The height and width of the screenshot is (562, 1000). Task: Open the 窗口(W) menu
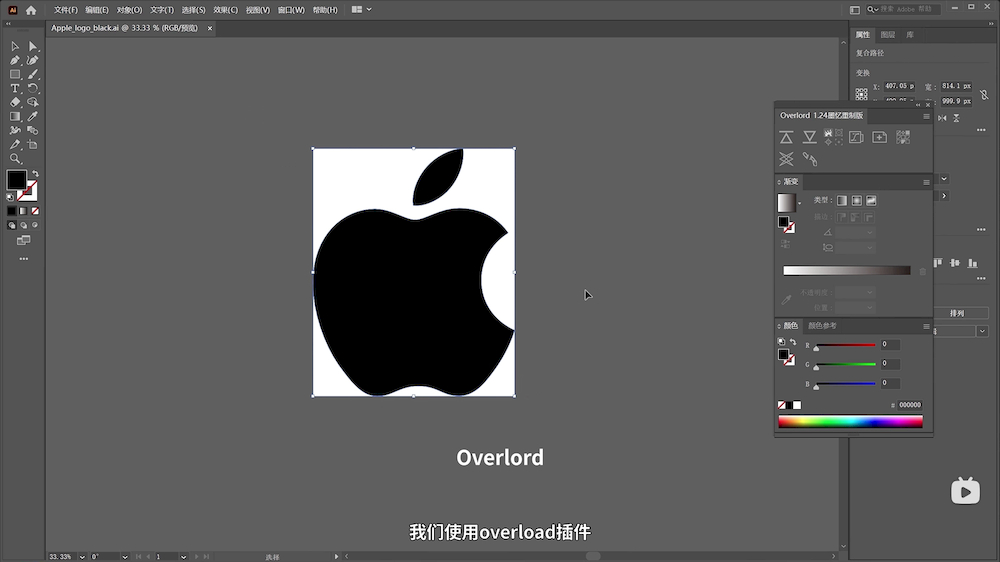[291, 10]
